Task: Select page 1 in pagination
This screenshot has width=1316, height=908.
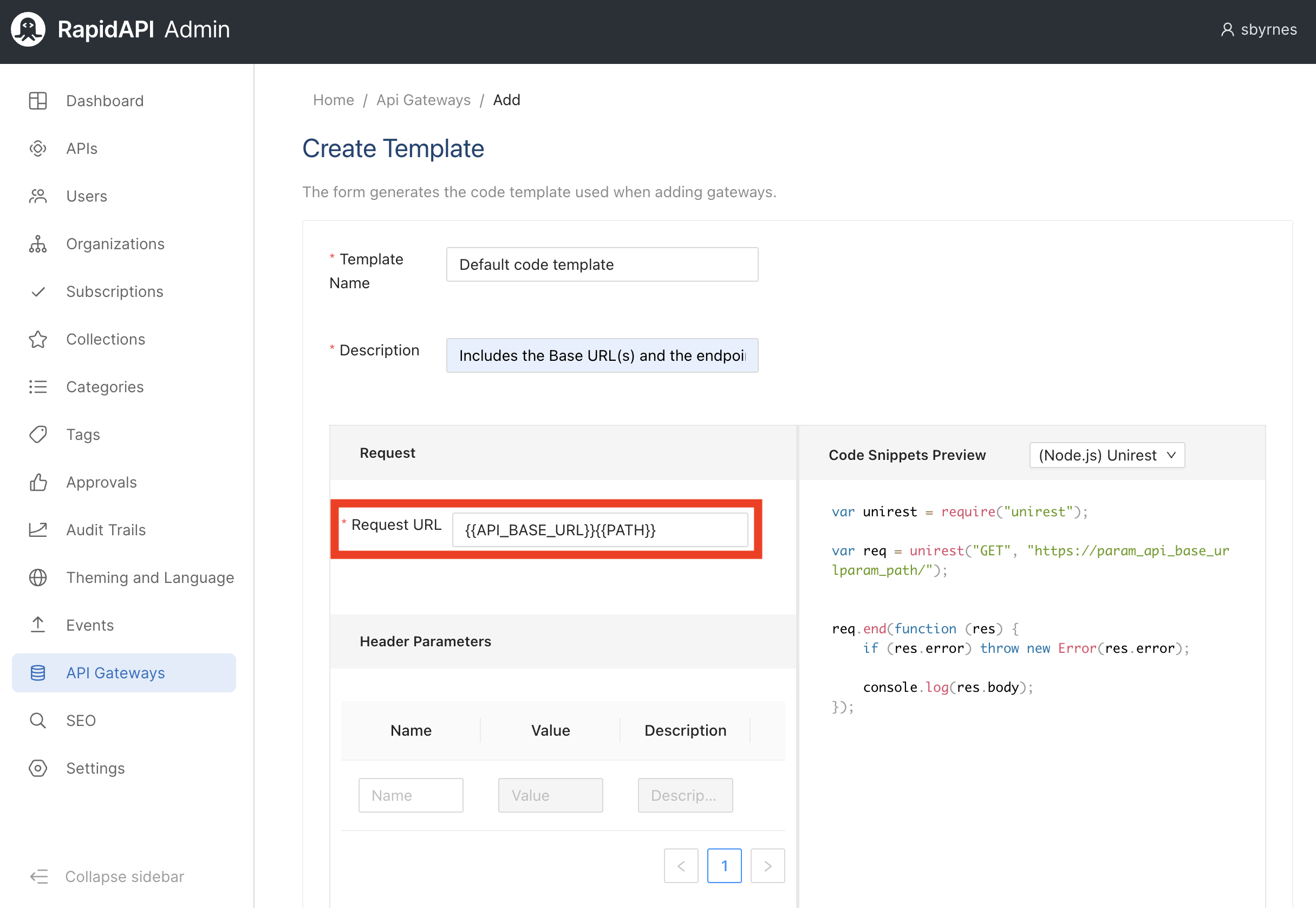Action: tap(724, 866)
